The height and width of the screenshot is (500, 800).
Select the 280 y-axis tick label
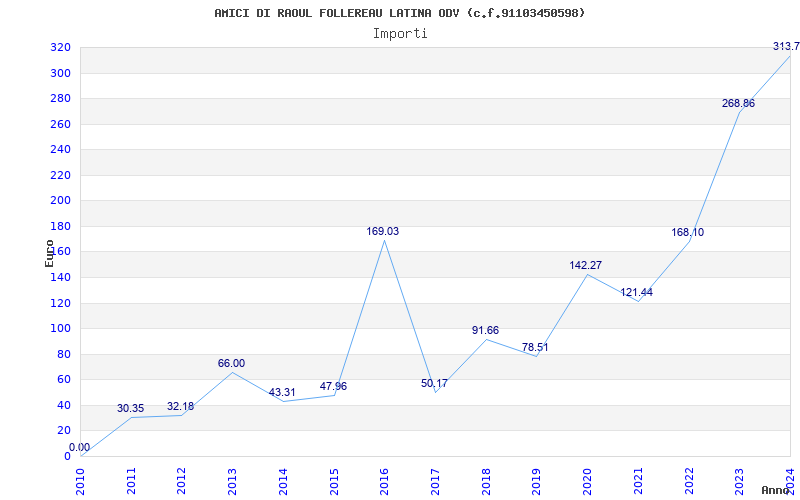click(x=60, y=99)
